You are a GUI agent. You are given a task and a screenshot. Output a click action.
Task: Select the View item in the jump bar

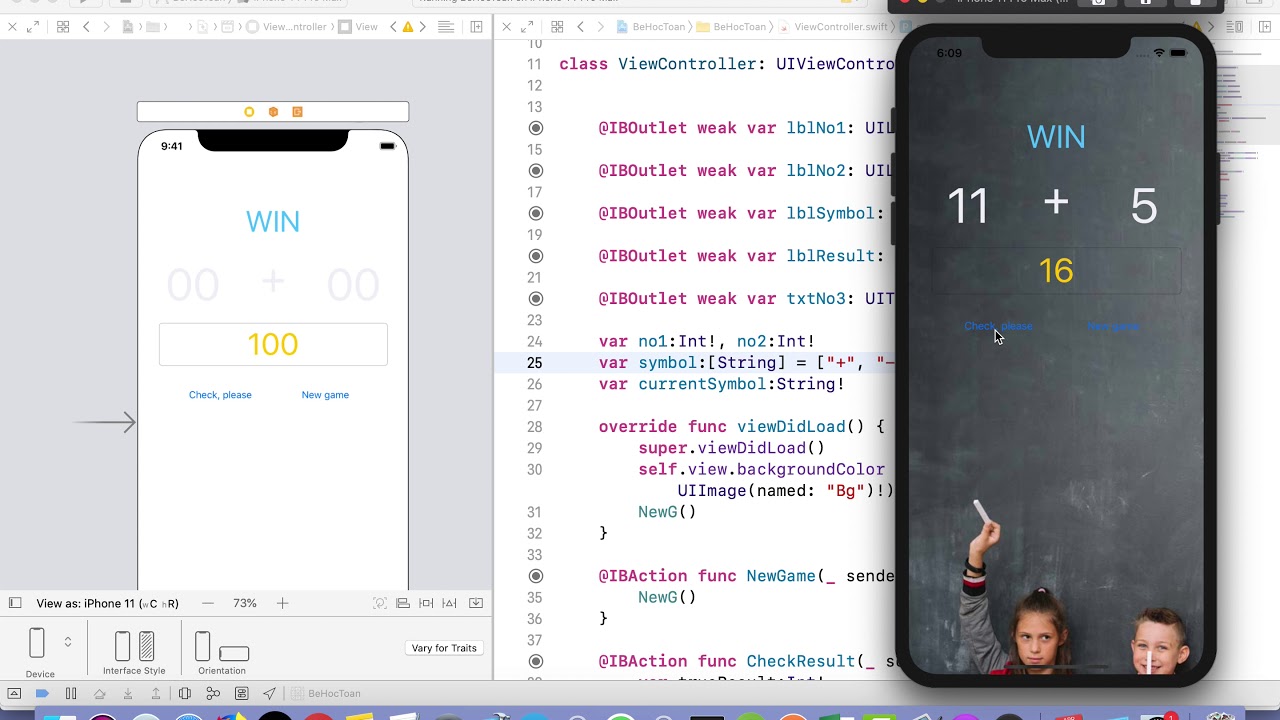click(x=358, y=27)
